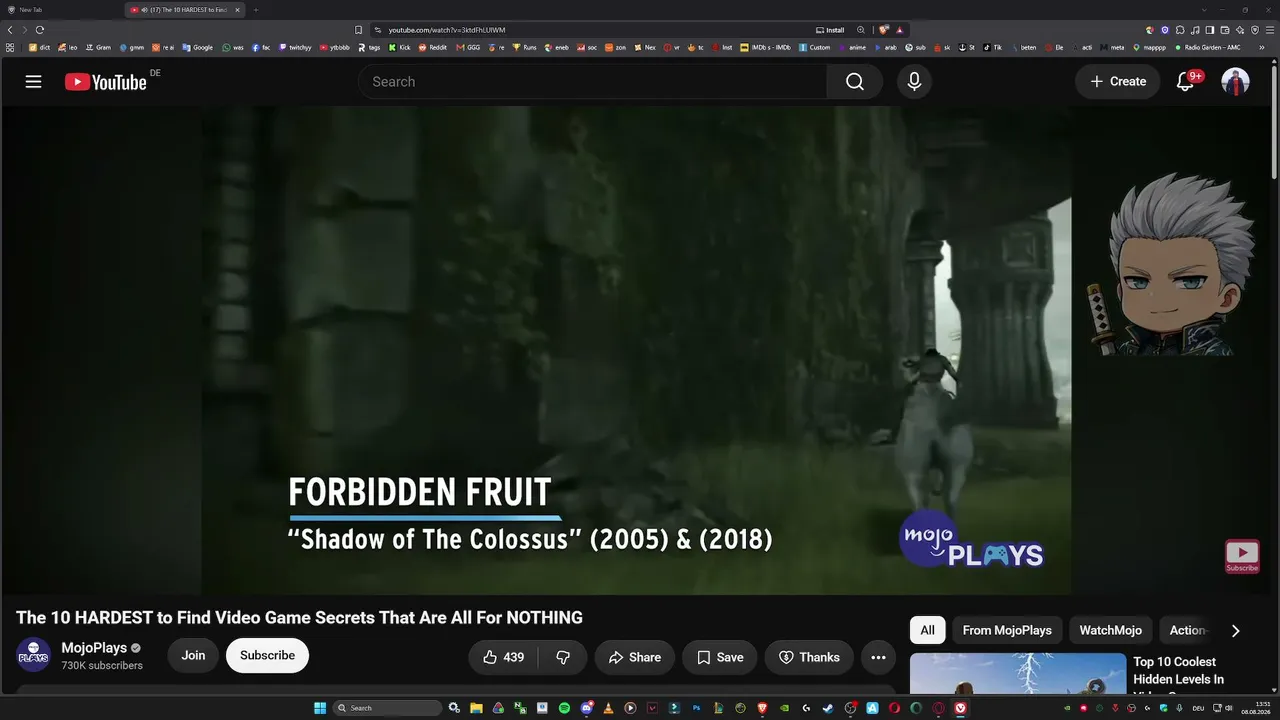Open the taskbar clock and date
1280x720 pixels.
click(1256, 708)
